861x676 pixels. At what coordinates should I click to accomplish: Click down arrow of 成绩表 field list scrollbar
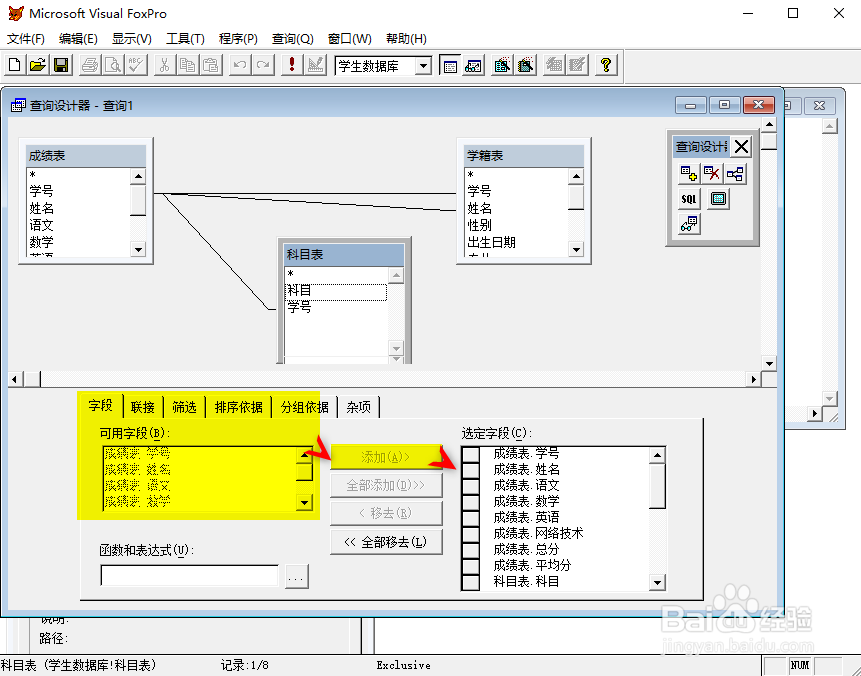138,250
